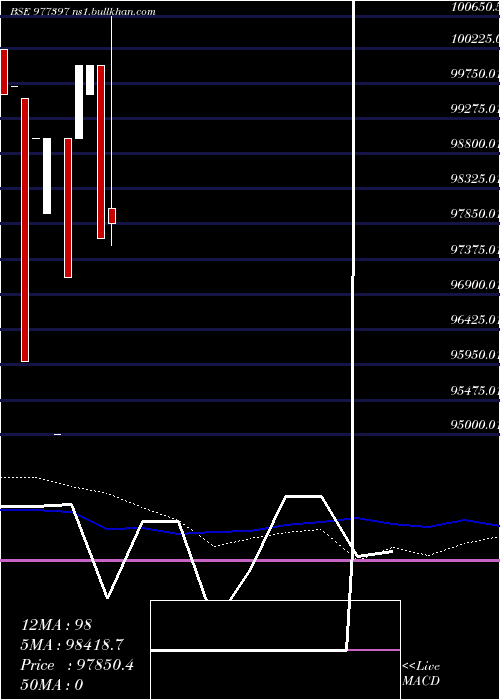Click the 50MA : 0 readout

(x=52, y=685)
